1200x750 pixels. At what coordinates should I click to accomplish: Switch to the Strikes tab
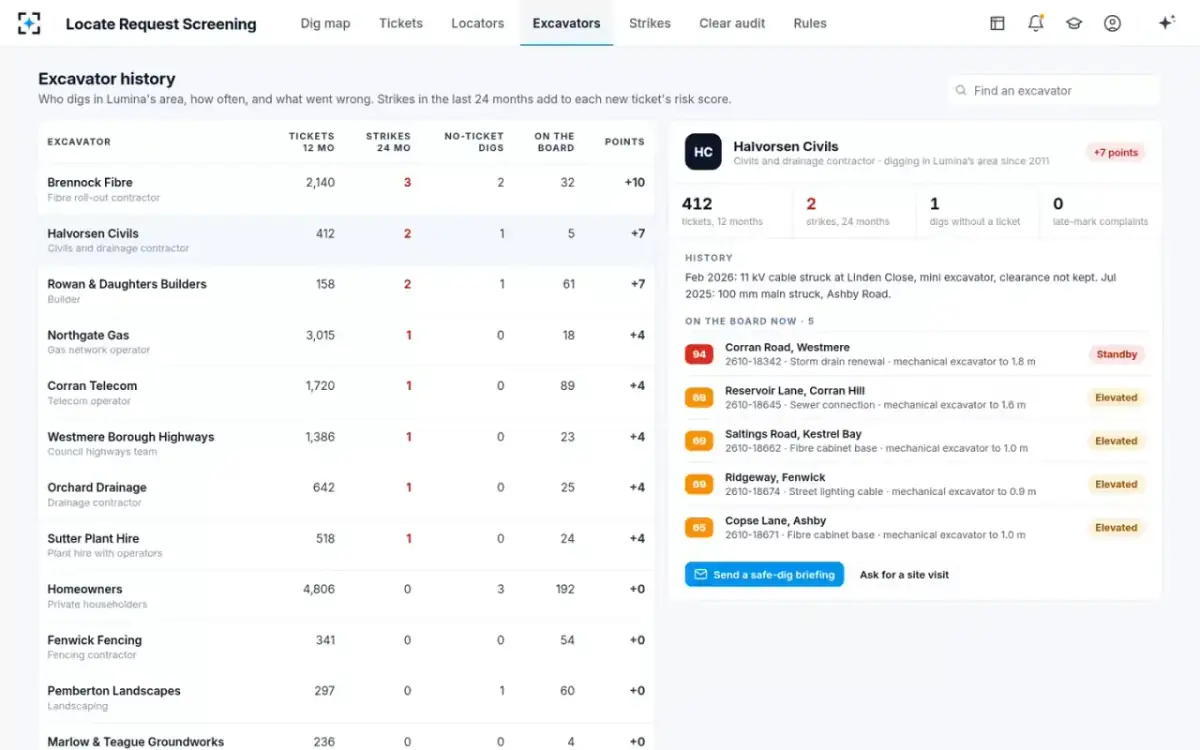tap(650, 23)
